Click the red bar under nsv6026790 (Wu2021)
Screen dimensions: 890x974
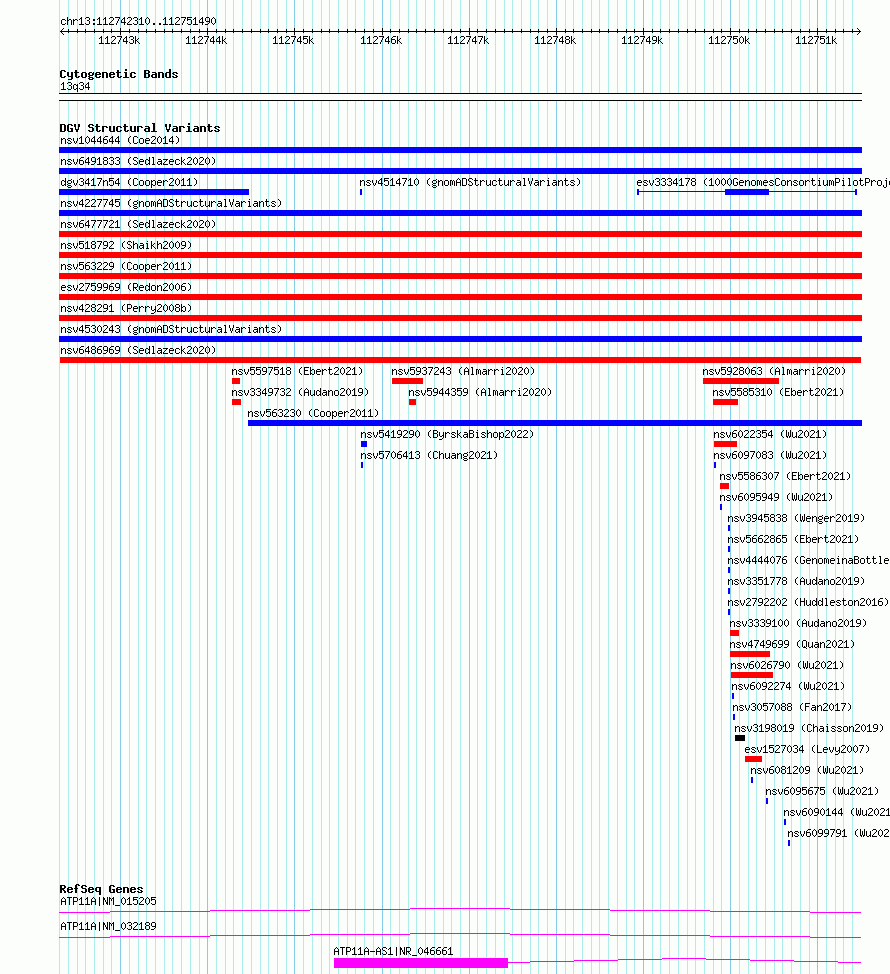pos(752,675)
